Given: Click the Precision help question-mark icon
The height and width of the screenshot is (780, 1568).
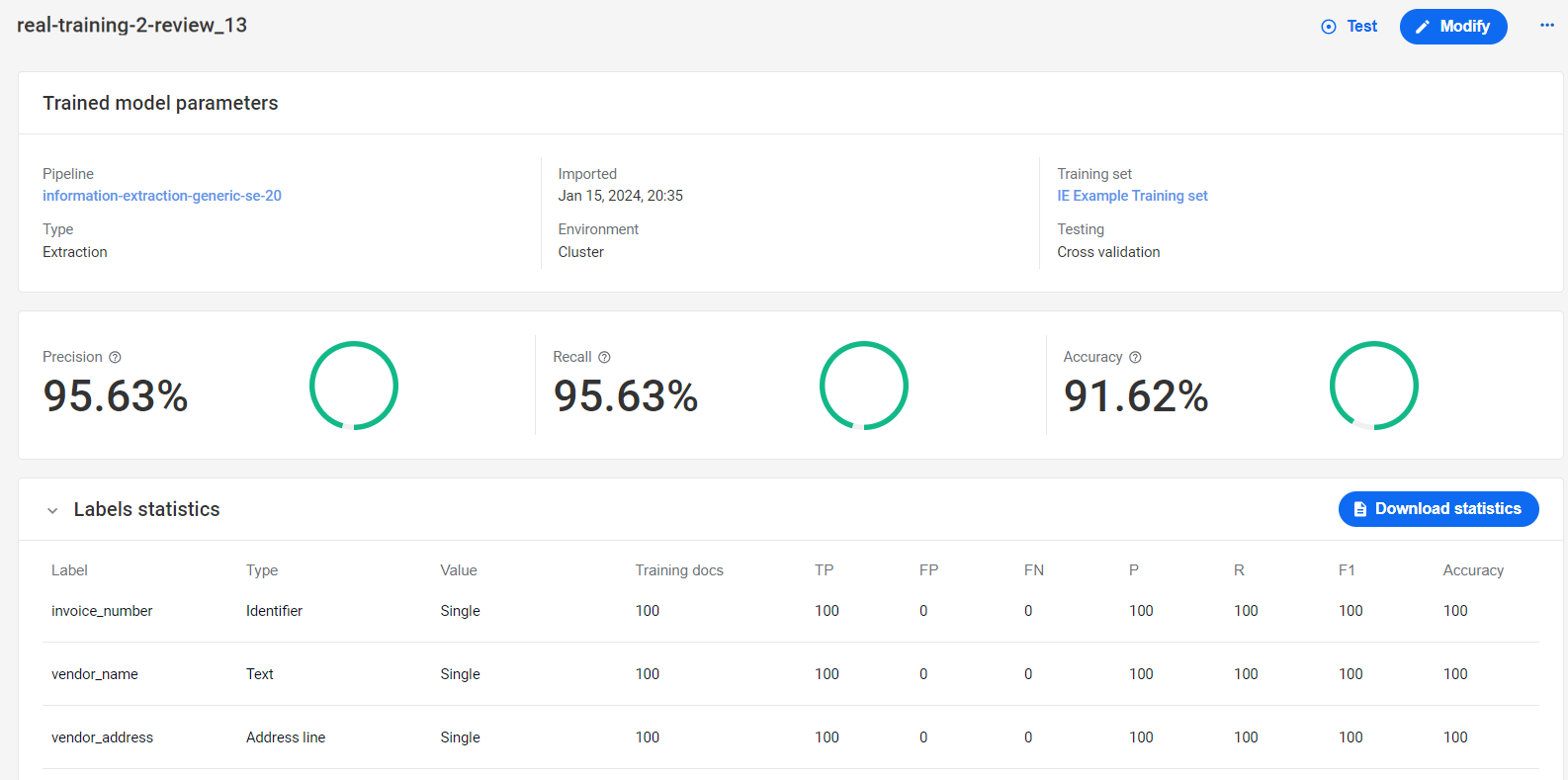Looking at the screenshot, I should coord(115,357).
